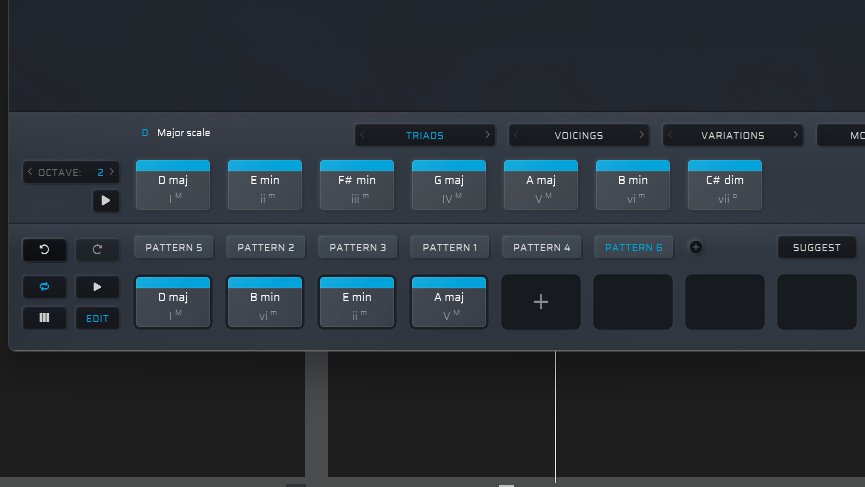This screenshot has height=487, width=865.
Task: Open the VOICINGS selector
Action: pos(579,135)
